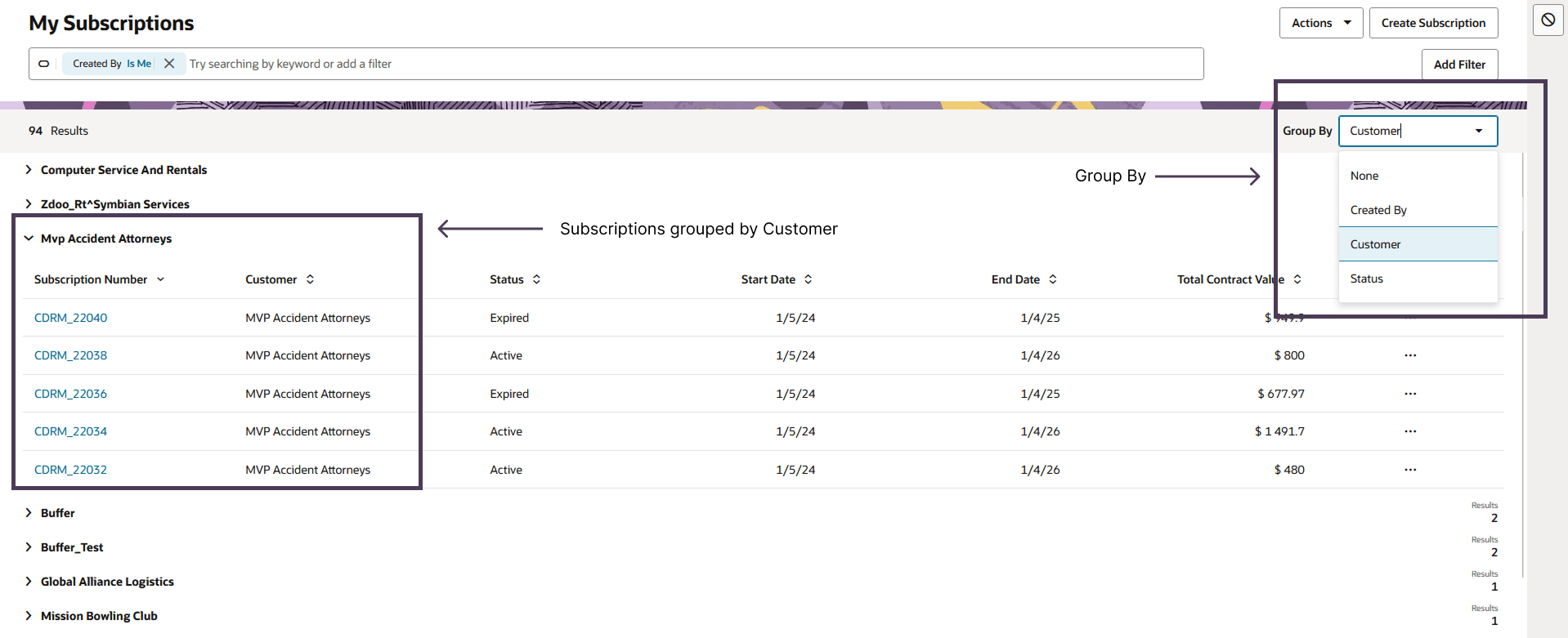Open the Actions dropdown button
Image resolution: width=1568 pixels, height=638 pixels.
coord(1320,23)
